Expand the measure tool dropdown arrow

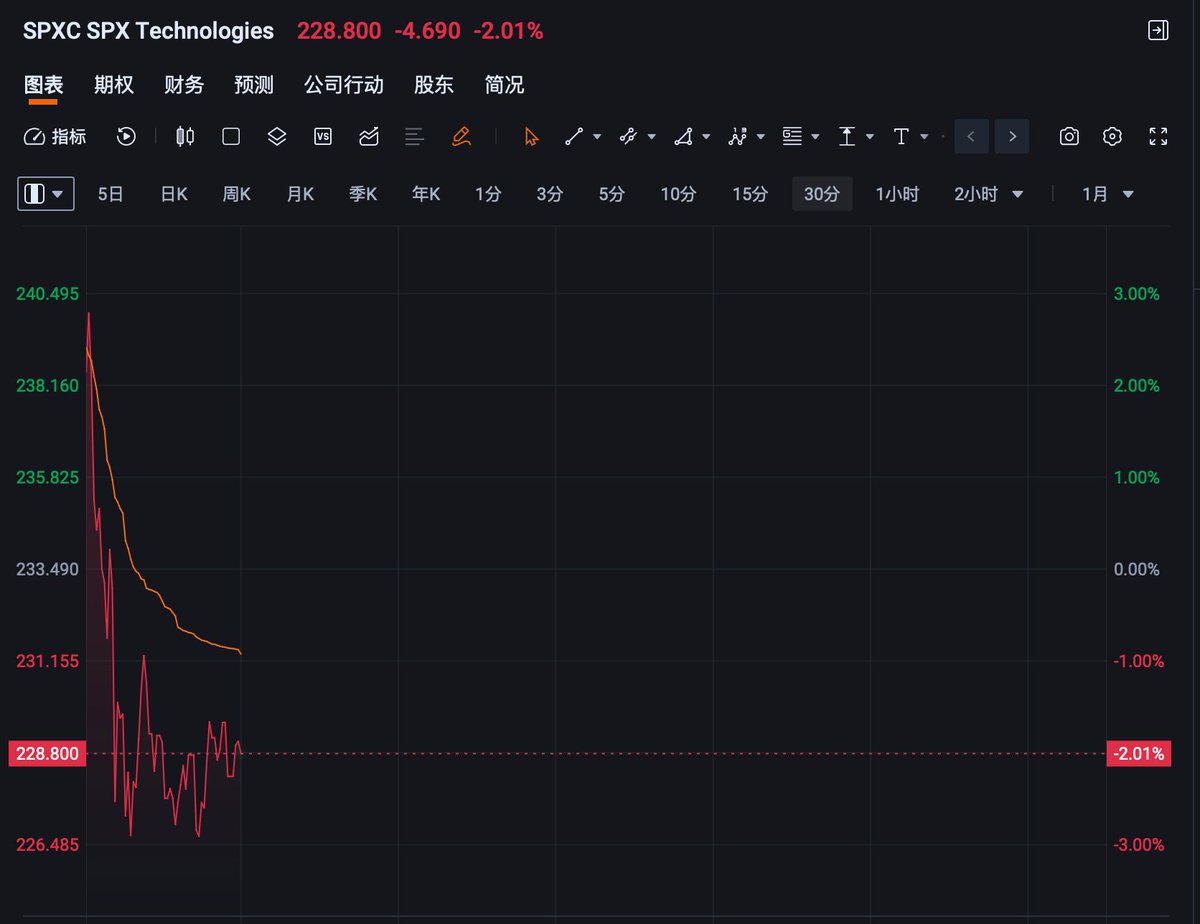coord(870,137)
